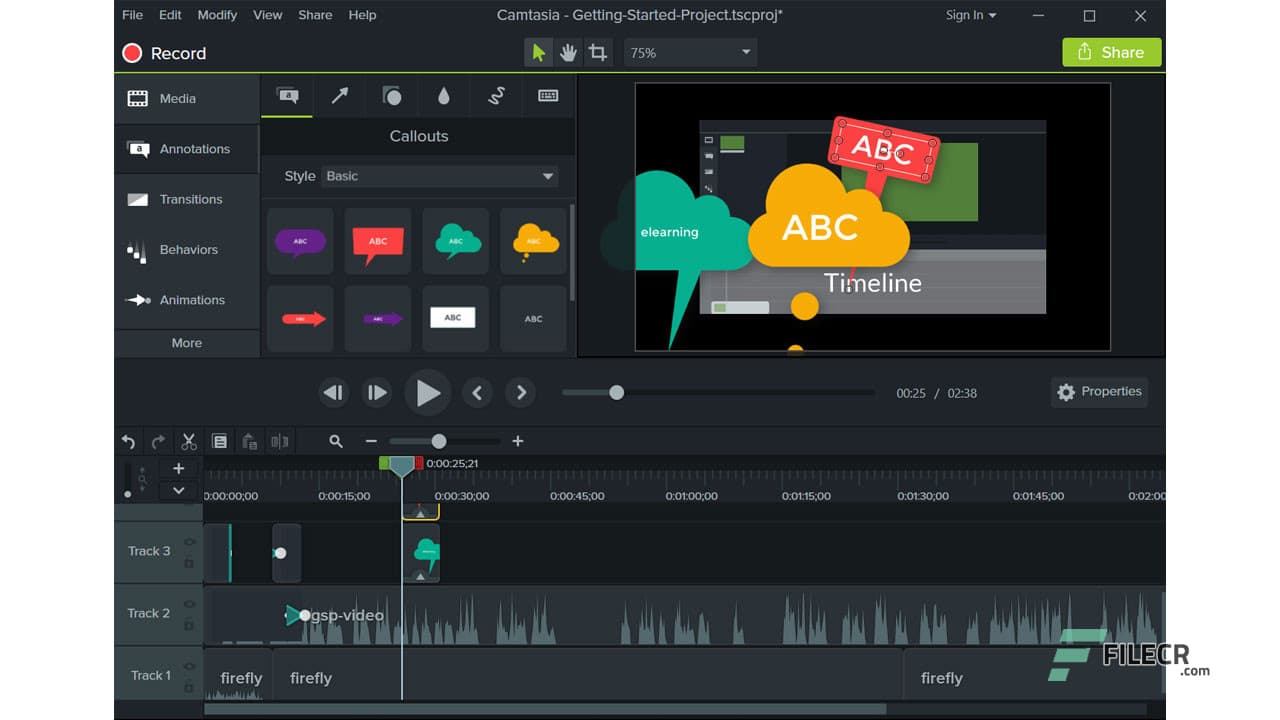Open the Sign In dropdown
Screen dimensions: 1280x720
click(970, 15)
